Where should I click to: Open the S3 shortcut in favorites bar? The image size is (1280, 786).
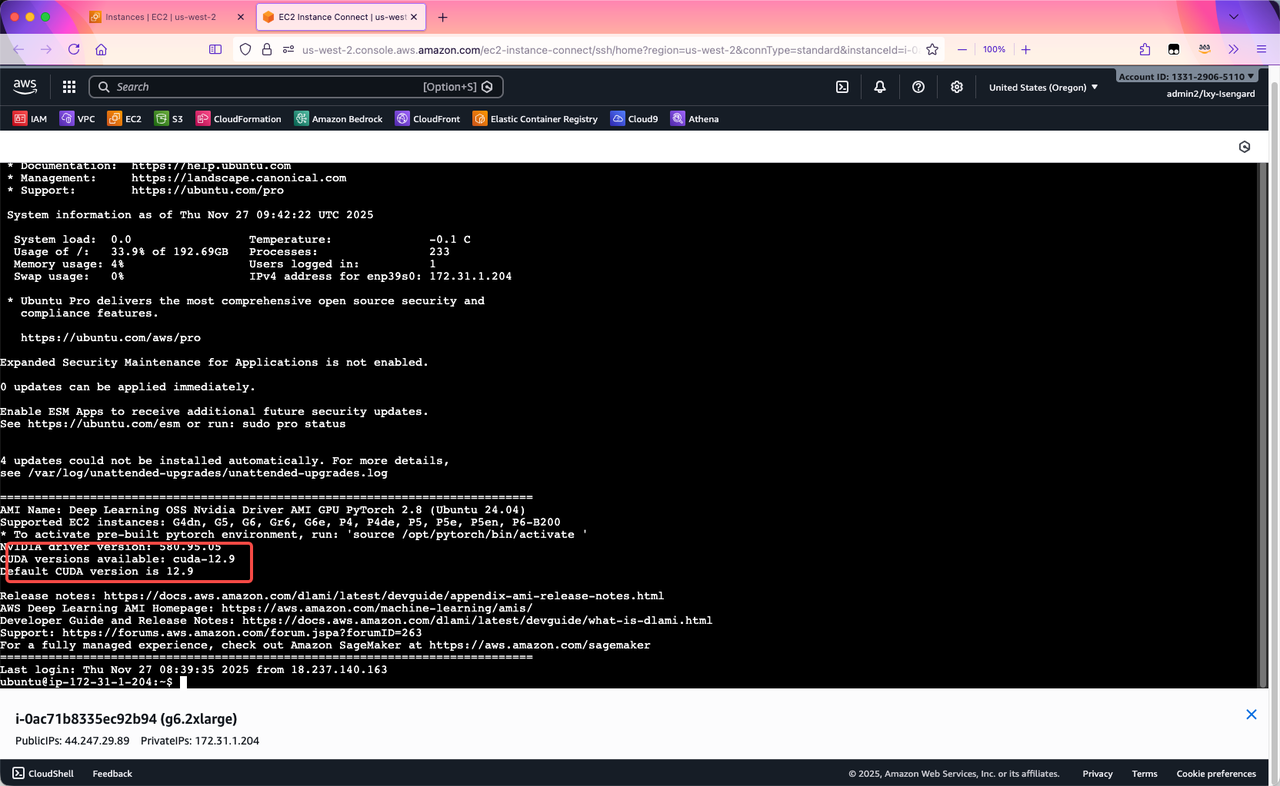point(169,119)
